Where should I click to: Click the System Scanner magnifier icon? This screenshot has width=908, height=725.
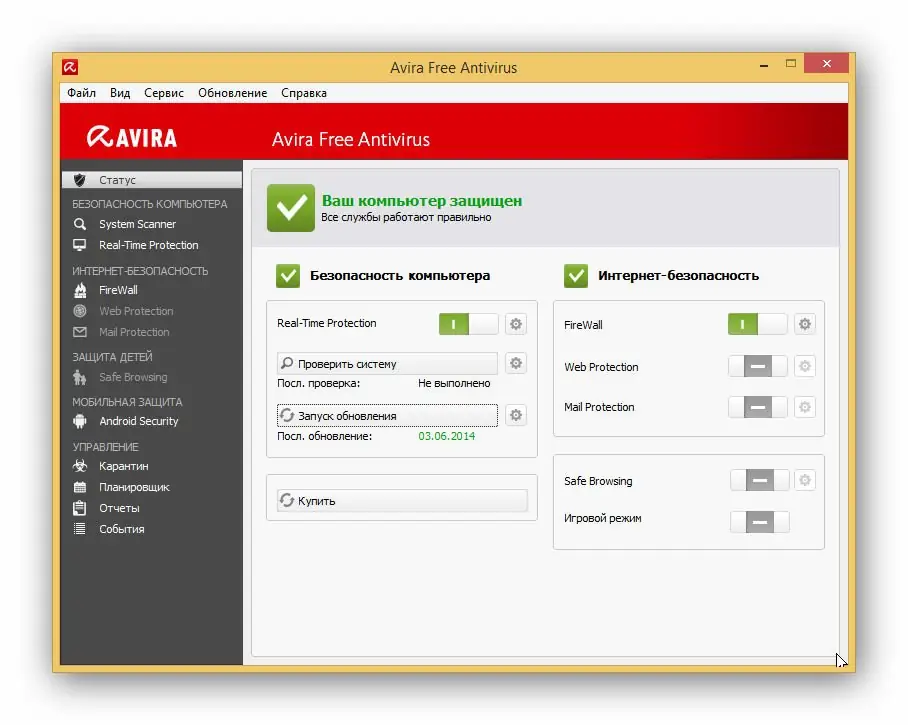[x=80, y=224]
